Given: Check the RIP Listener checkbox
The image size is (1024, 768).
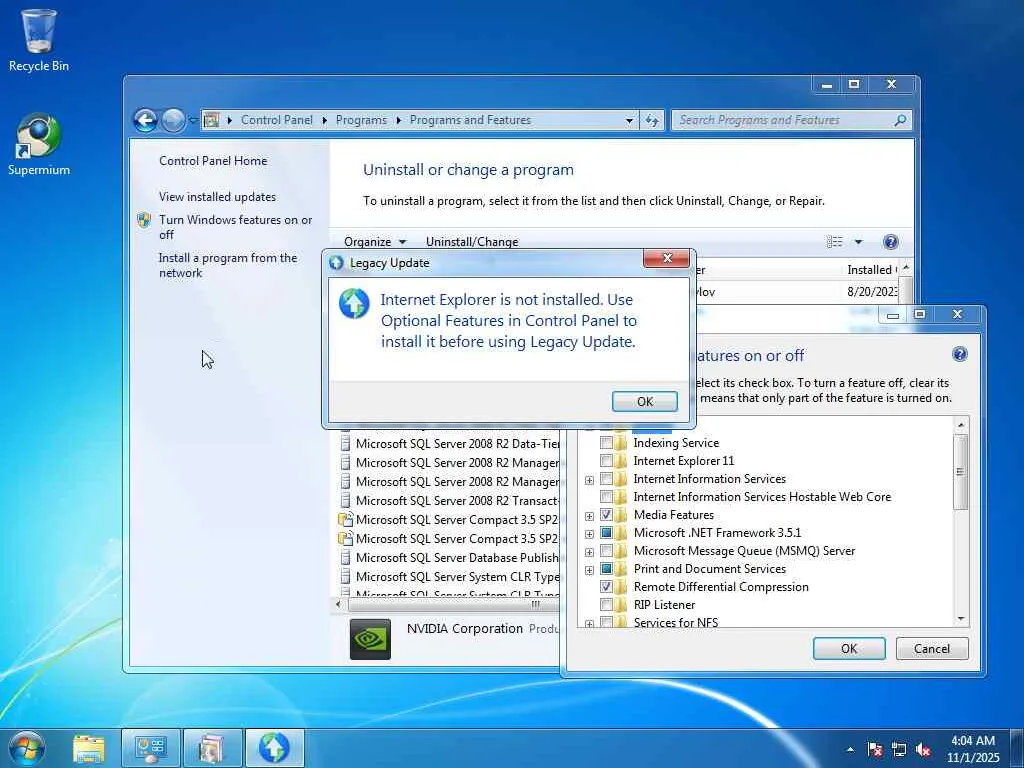Looking at the screenshot, I should click(606, 605).
